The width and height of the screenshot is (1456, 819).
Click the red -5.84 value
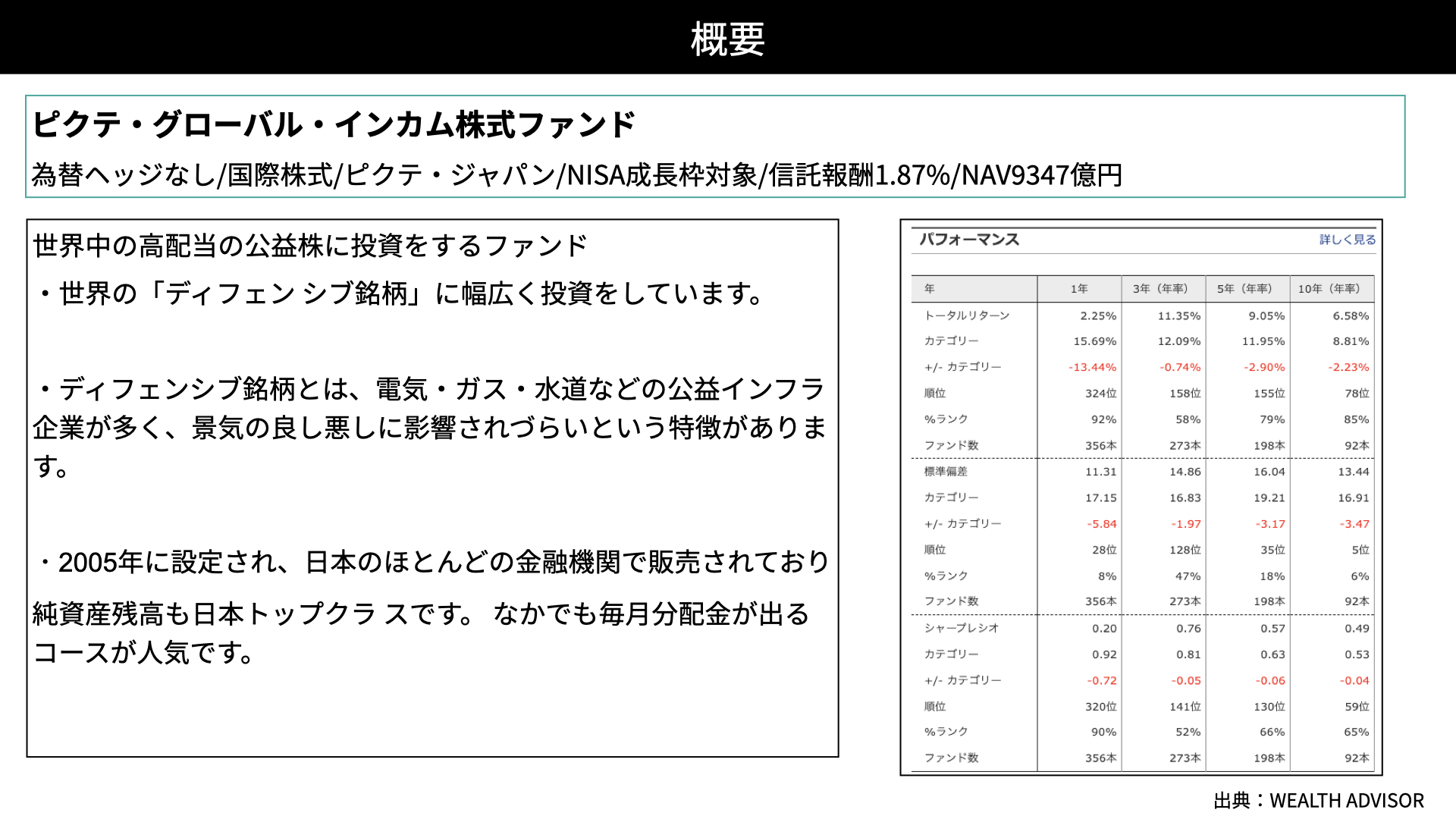(x=1102, y=524)
